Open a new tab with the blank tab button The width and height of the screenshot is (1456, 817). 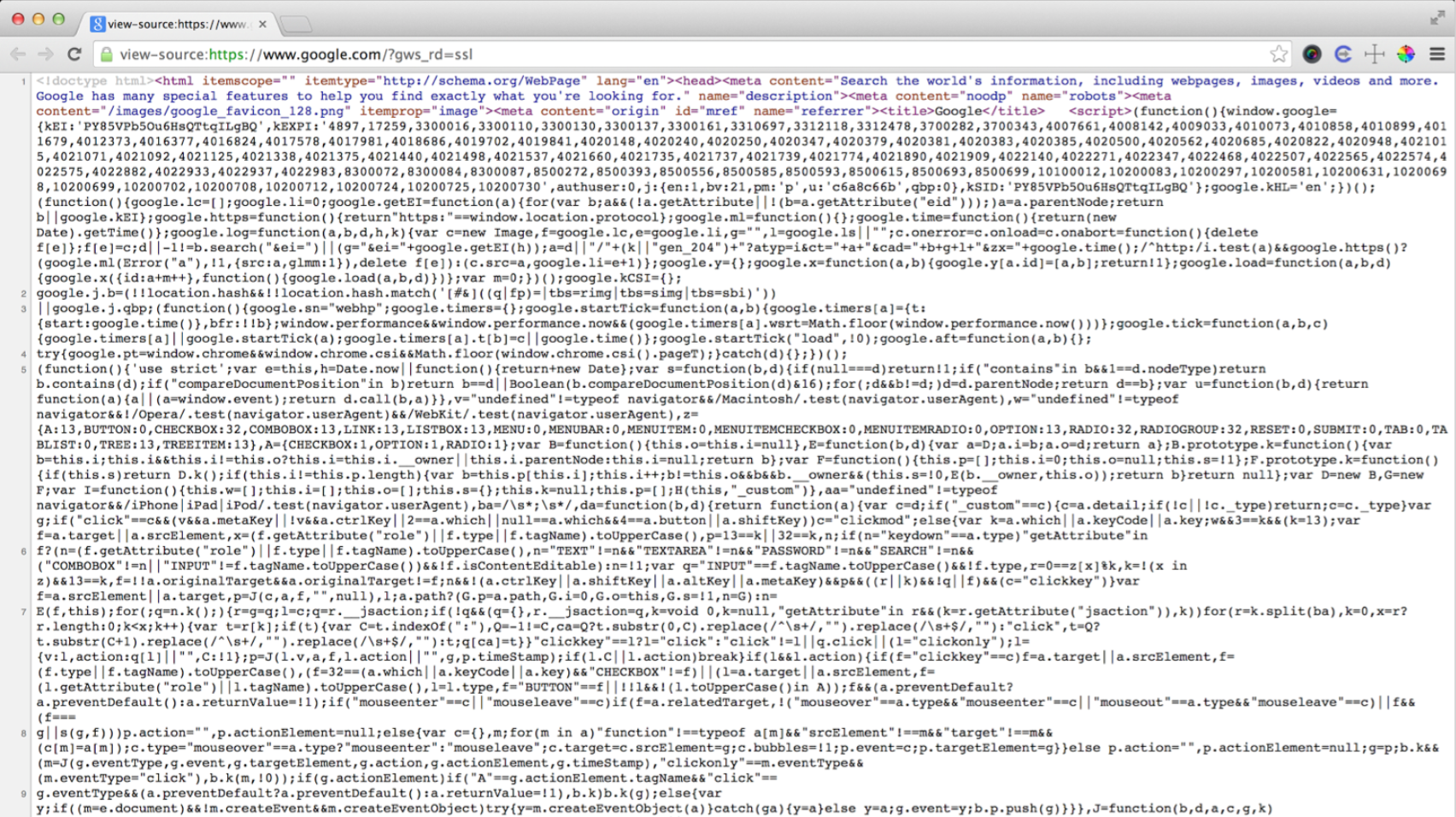[x=296, y=24]
